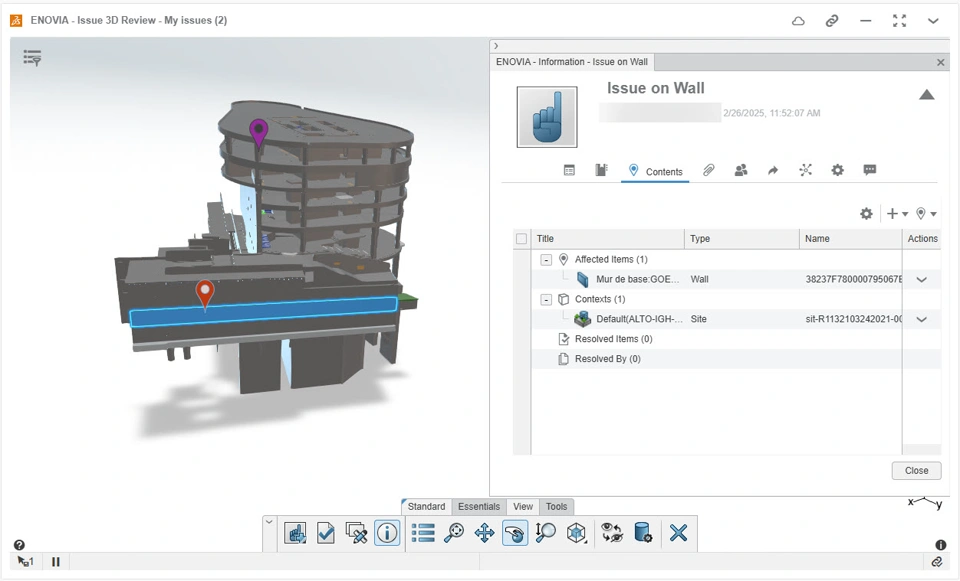Click the Actions column header
This screenshot has height=581, width=960.
(x=922, y=239)
